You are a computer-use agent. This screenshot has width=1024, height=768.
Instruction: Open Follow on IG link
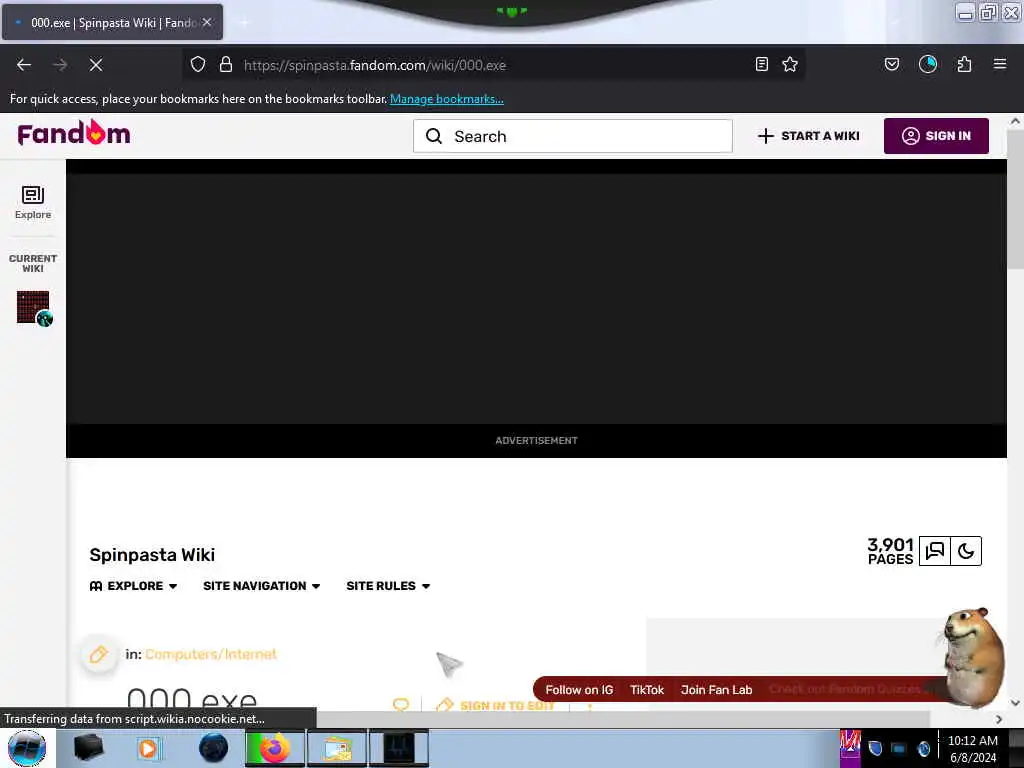pos(579,690)
